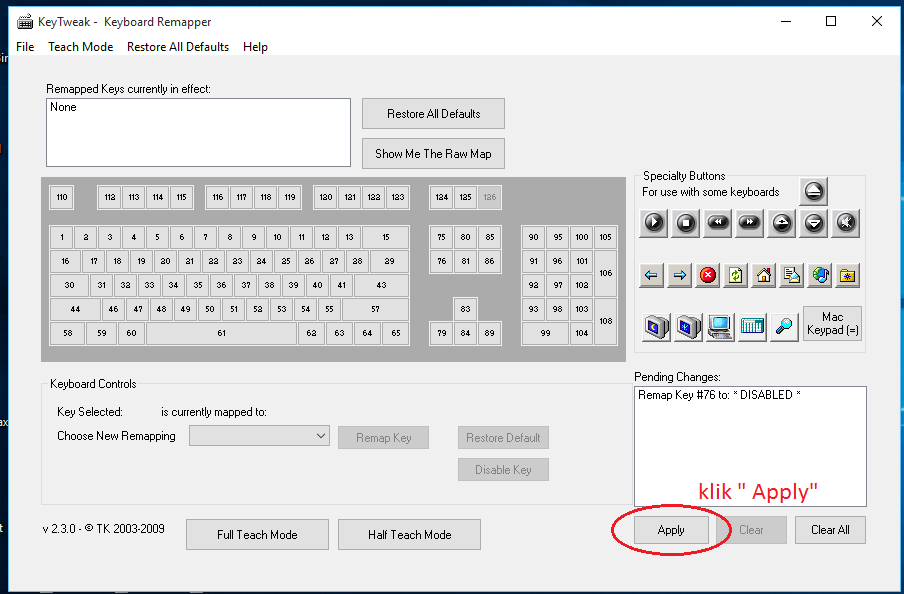904x594 pixels.
Task: Select numpad key 108
Action: point(605,321)
